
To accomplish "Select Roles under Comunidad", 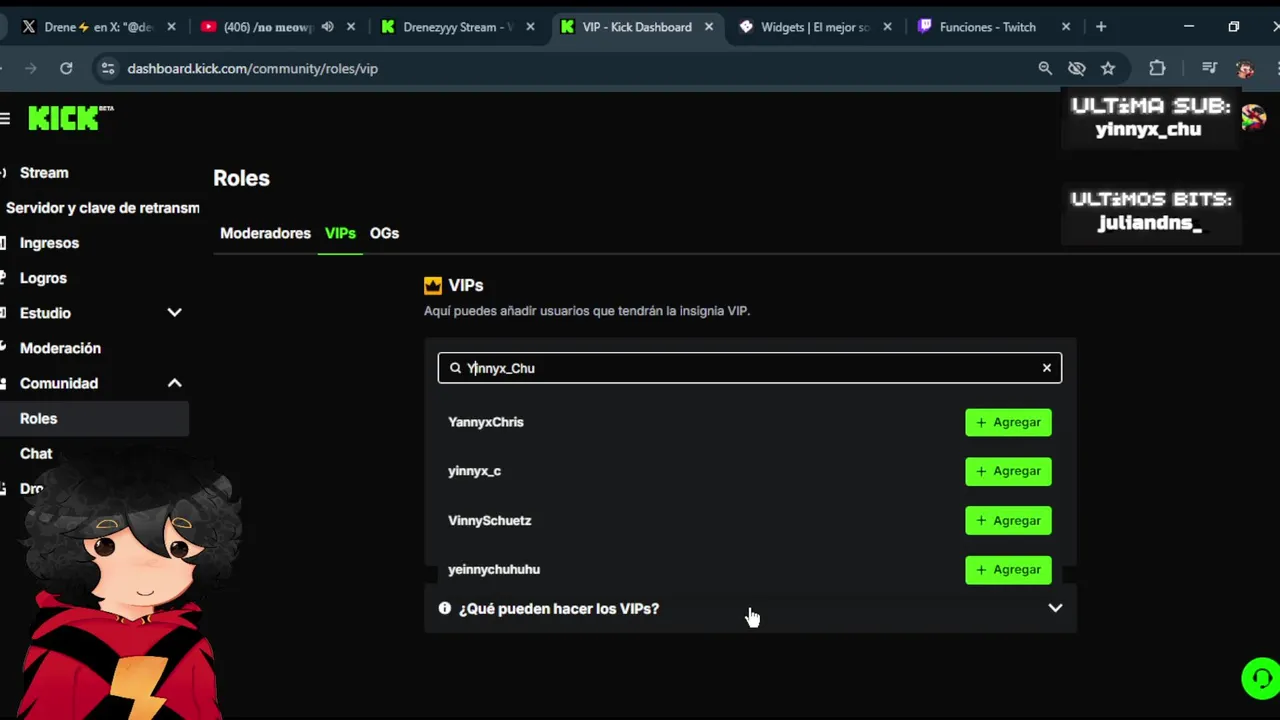I will [94, 418].
